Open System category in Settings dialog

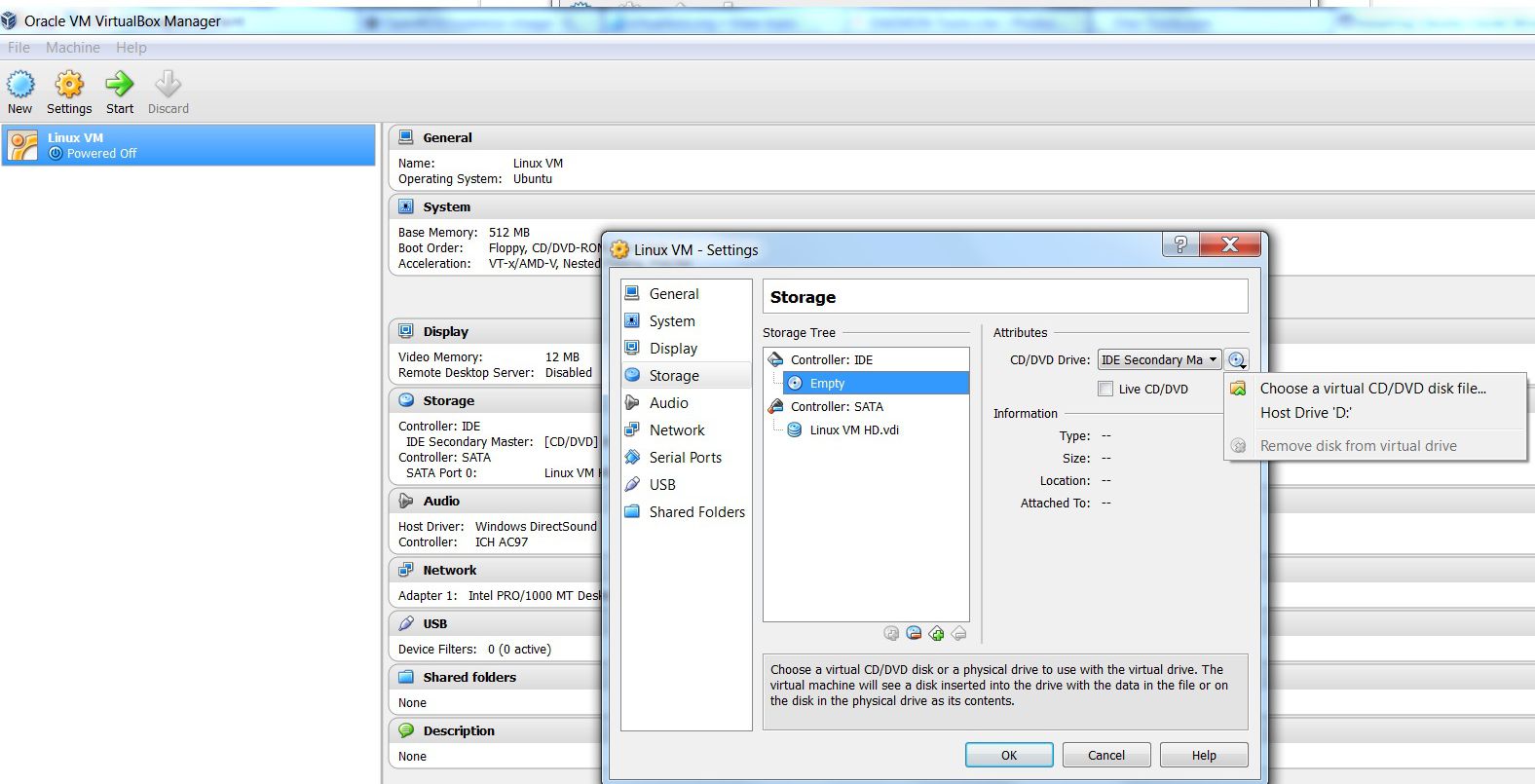click(687, 320)
